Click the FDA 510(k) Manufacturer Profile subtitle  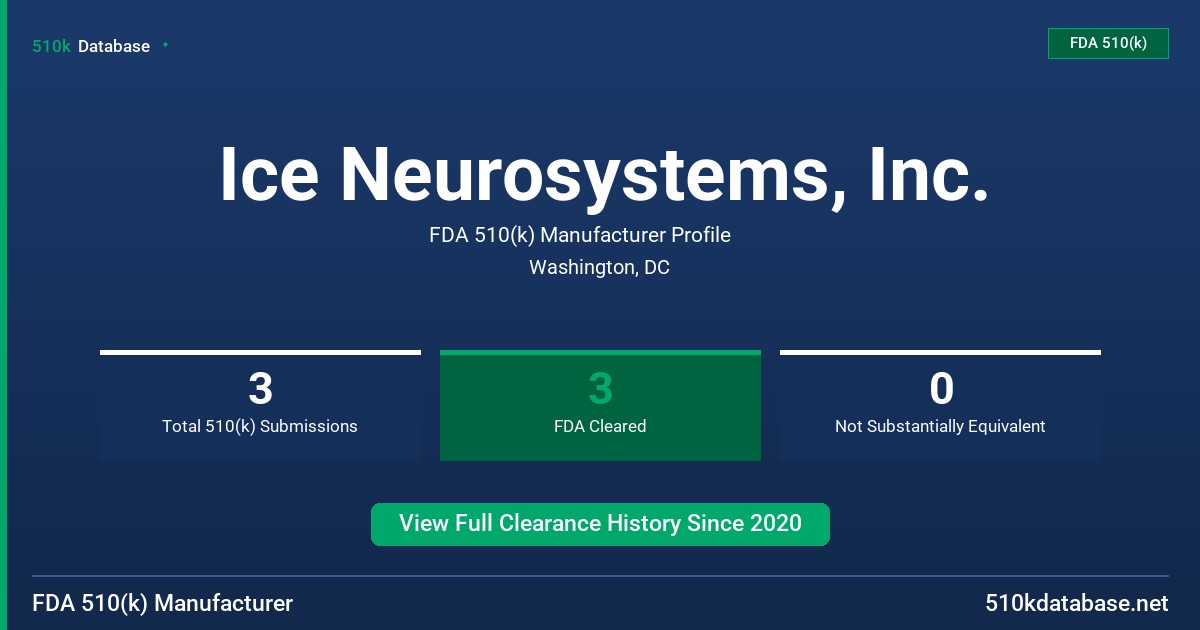pyautogui.click(x=580, y=235)
